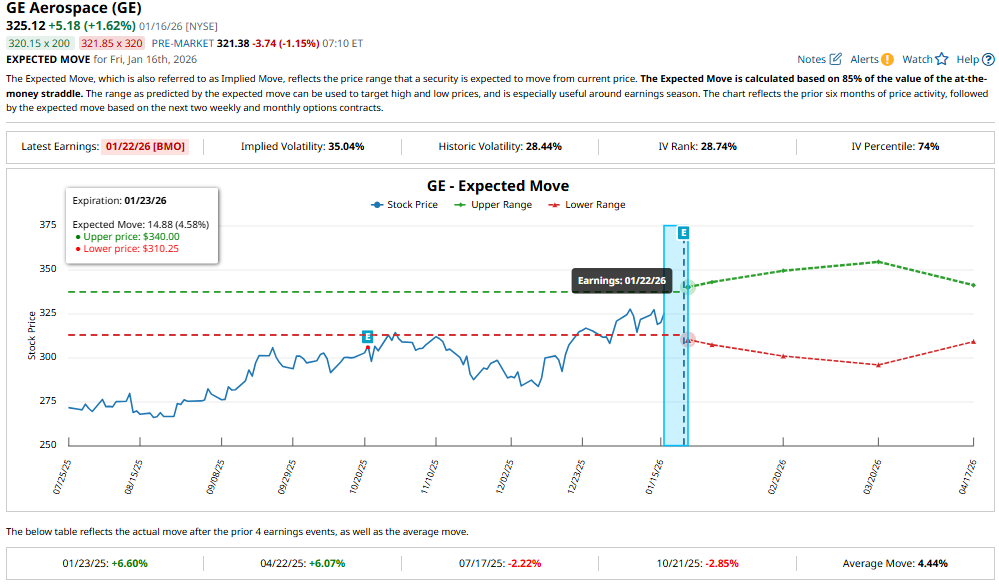Image resolution: width=999 pixels, height=588 pixels.
Task: Click the E marker atop the blue earnings band
Action: (684, 233)
